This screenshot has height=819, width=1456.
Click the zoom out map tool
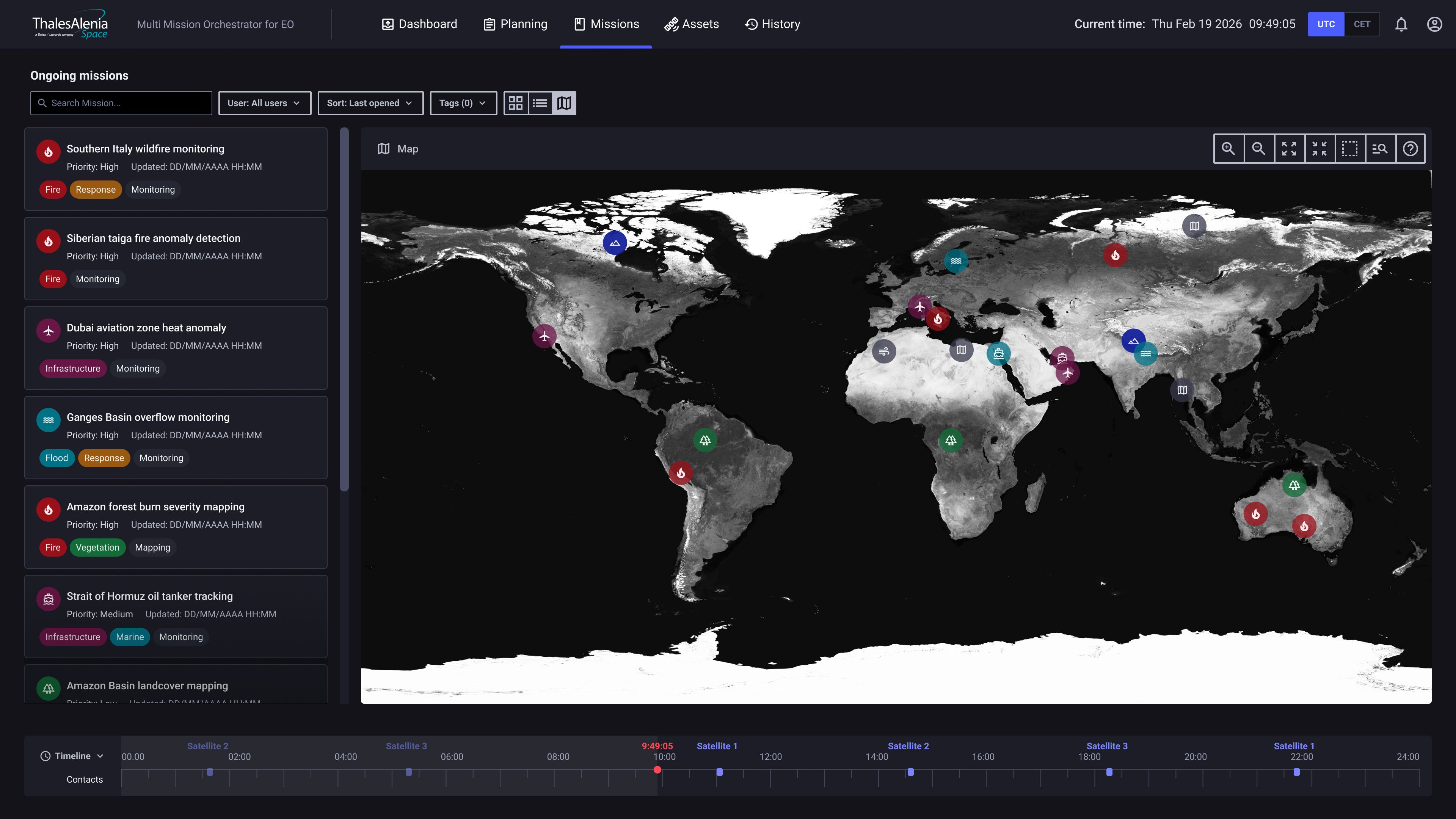tap(1259, 149)
